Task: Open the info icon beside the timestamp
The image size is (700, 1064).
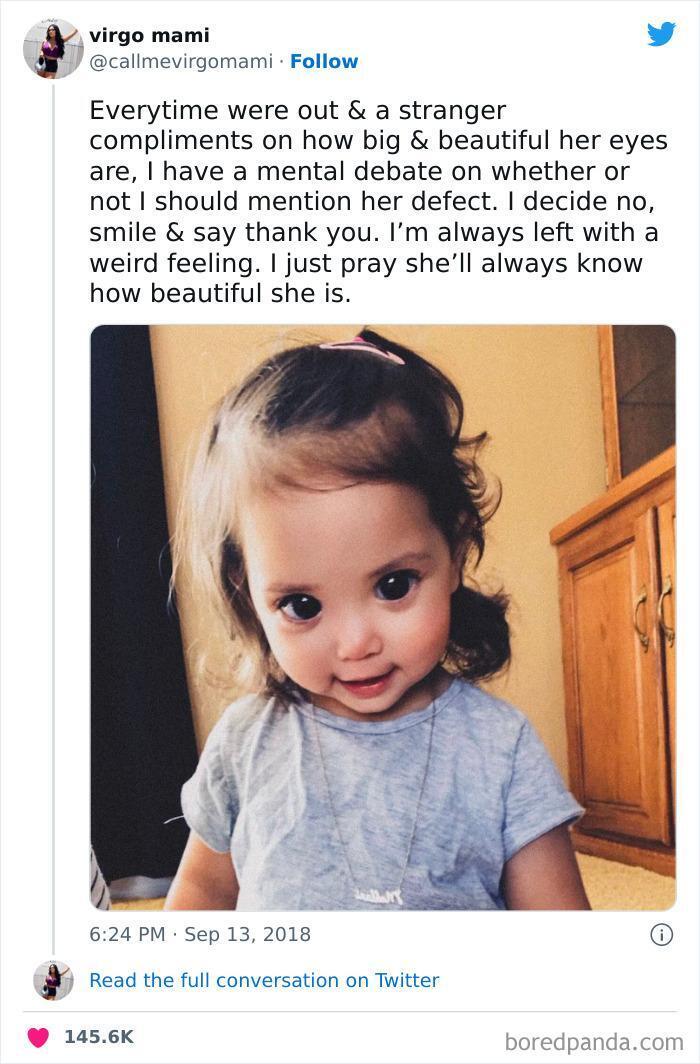Action: (660, 934)
